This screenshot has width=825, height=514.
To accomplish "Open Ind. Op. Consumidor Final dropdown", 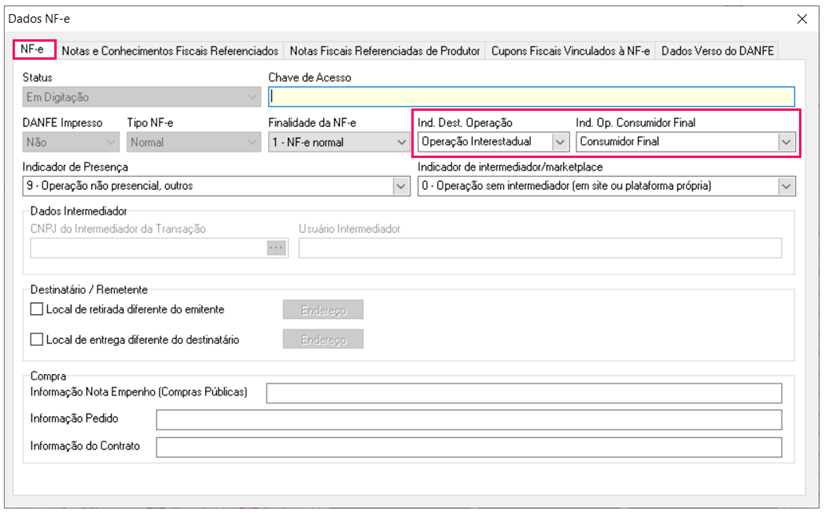I will click(x=786, y=142).
